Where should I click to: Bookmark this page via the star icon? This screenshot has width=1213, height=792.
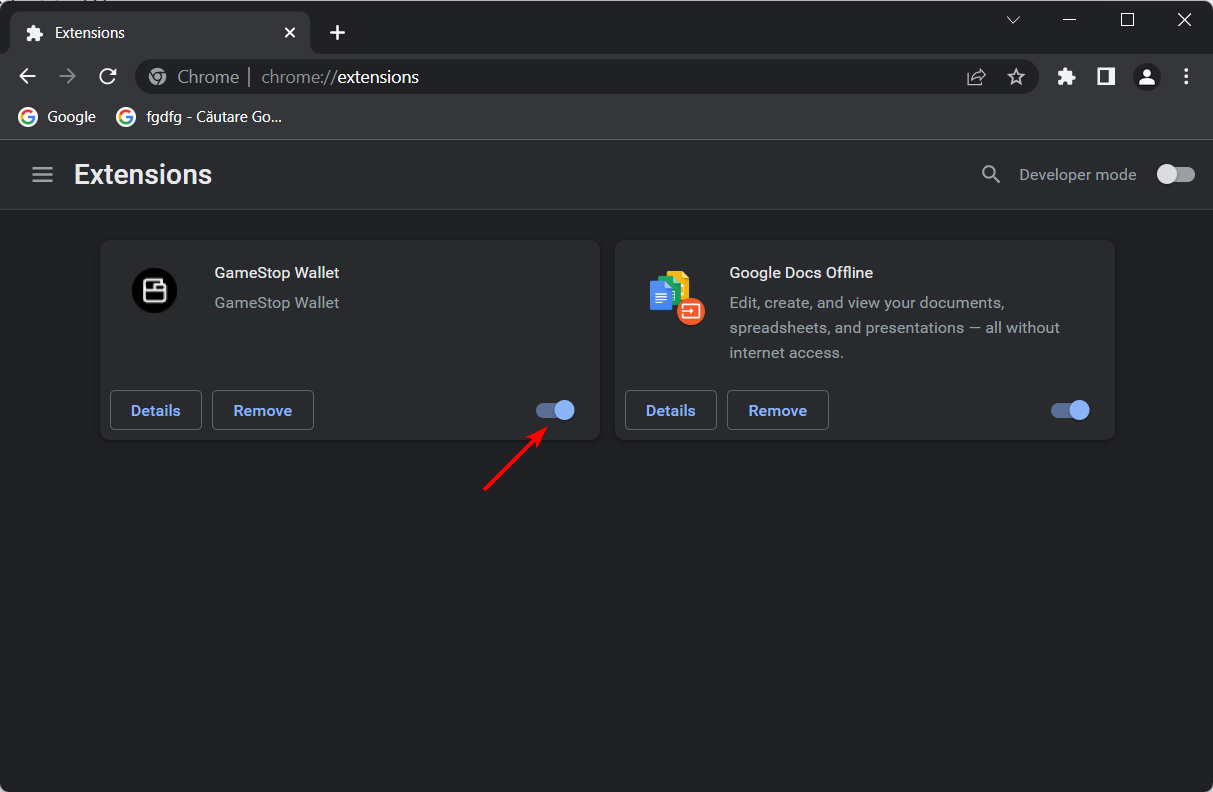[x=1016, y=76]
